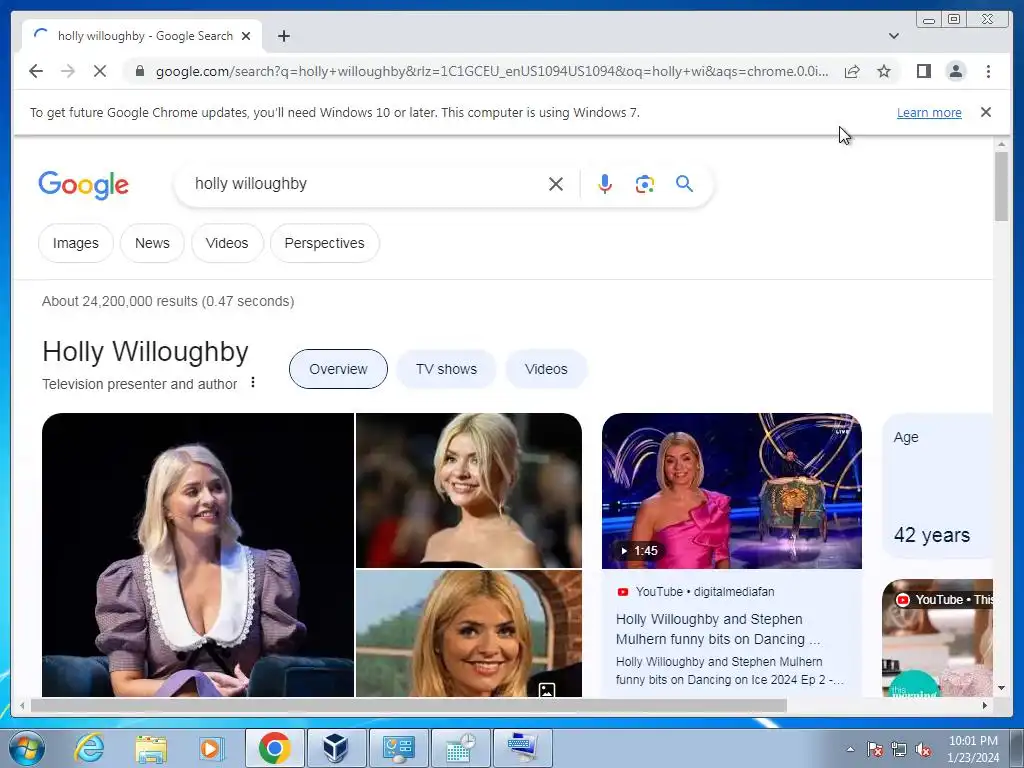Open the YouTube This Morning video thumbnail
Viewport: 1024px width, 768px height.
click(x=938, y=638)
